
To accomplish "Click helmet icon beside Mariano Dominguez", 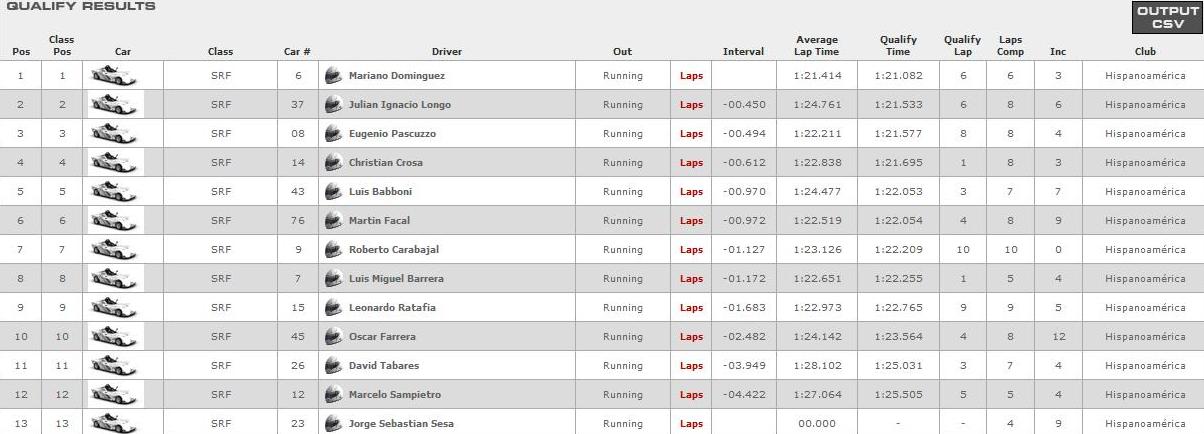I will [334, 76].
